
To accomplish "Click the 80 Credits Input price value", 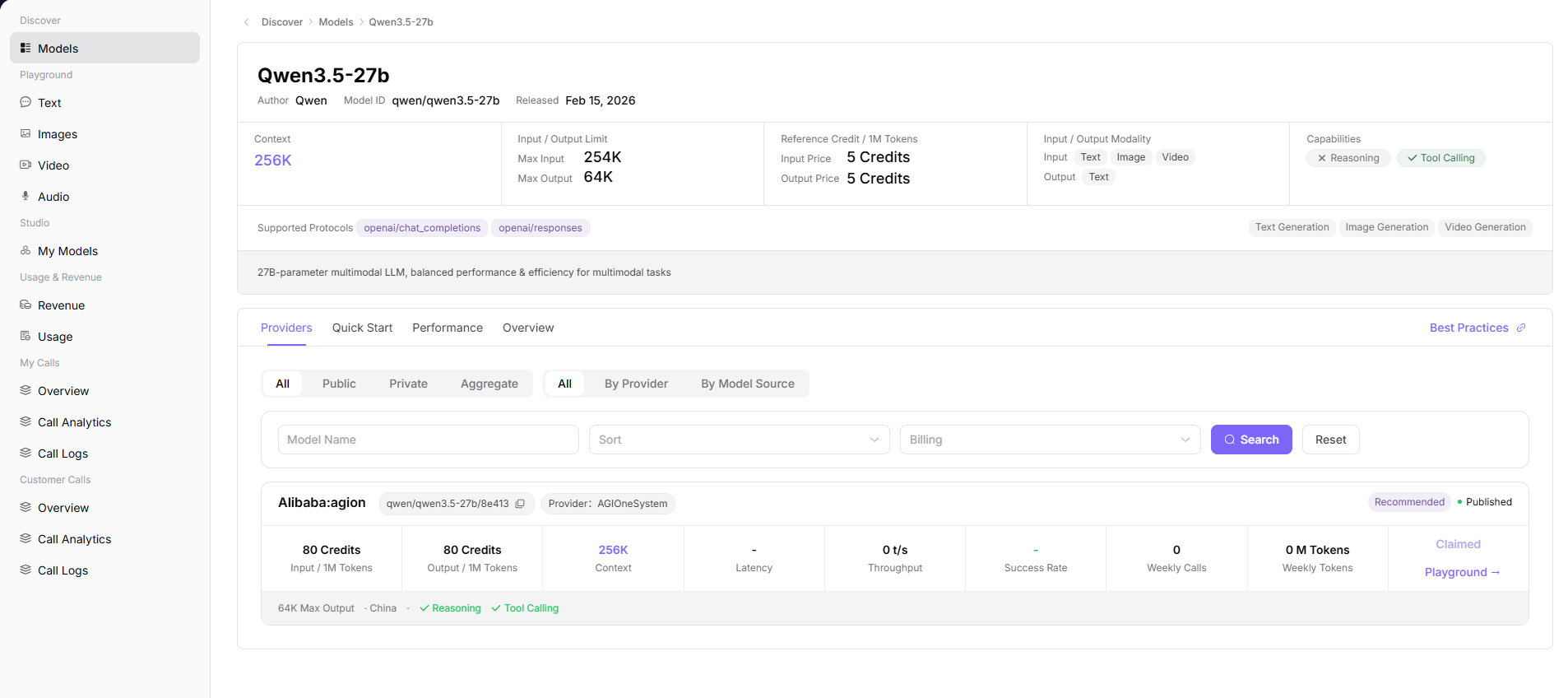I will [332, 550].
